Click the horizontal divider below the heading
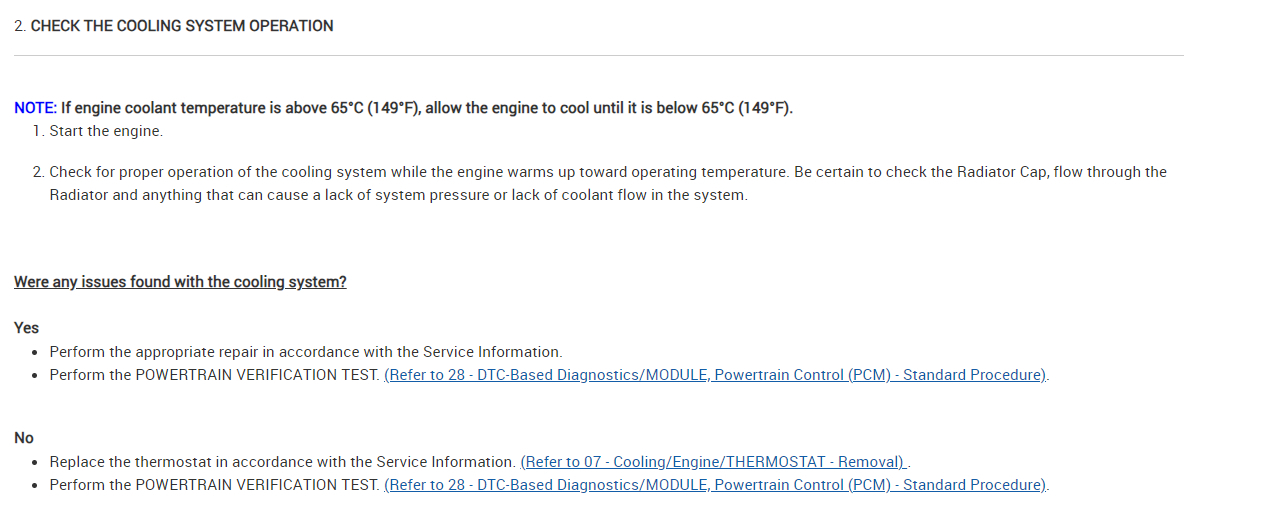The width and height of the screenshot is (1270, 529). (598, 55)
